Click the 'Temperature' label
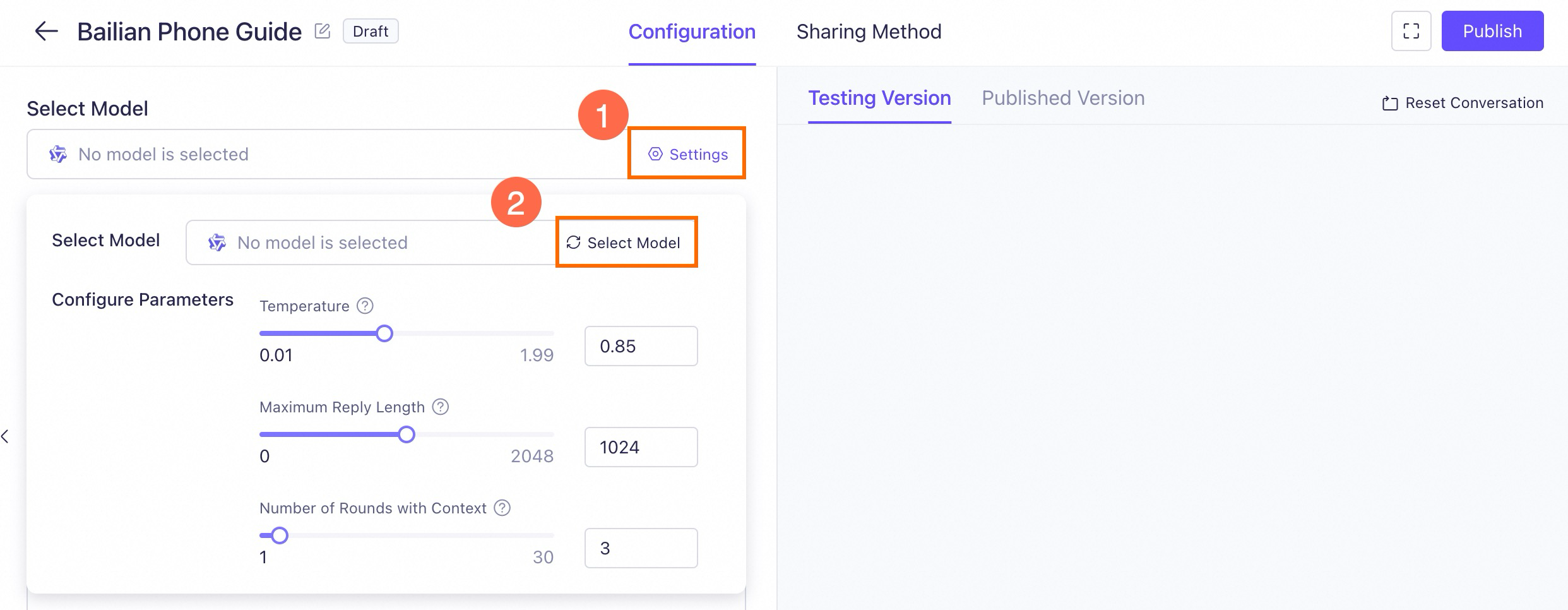 304,306
